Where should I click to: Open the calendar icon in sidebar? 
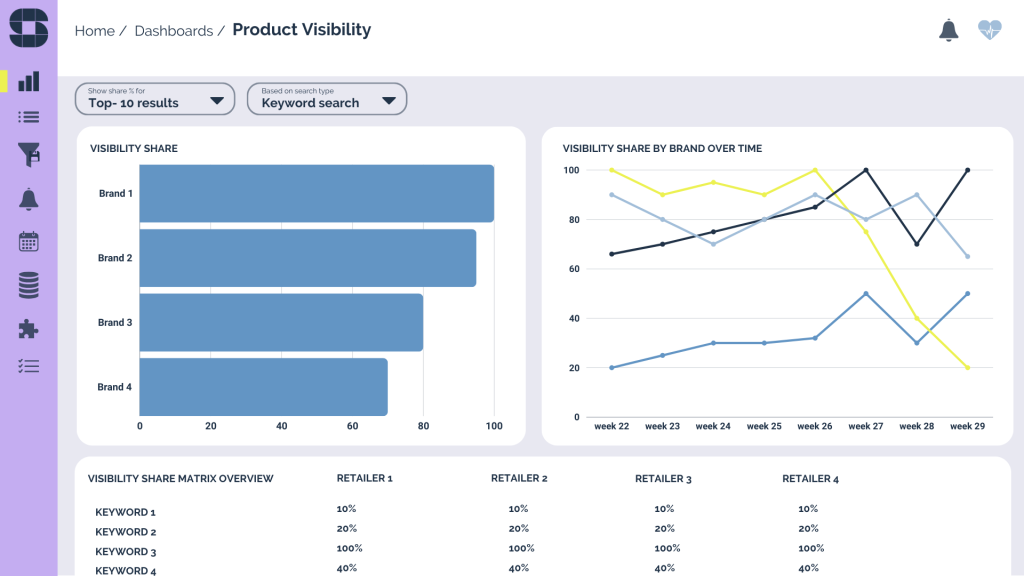point(29,241)
